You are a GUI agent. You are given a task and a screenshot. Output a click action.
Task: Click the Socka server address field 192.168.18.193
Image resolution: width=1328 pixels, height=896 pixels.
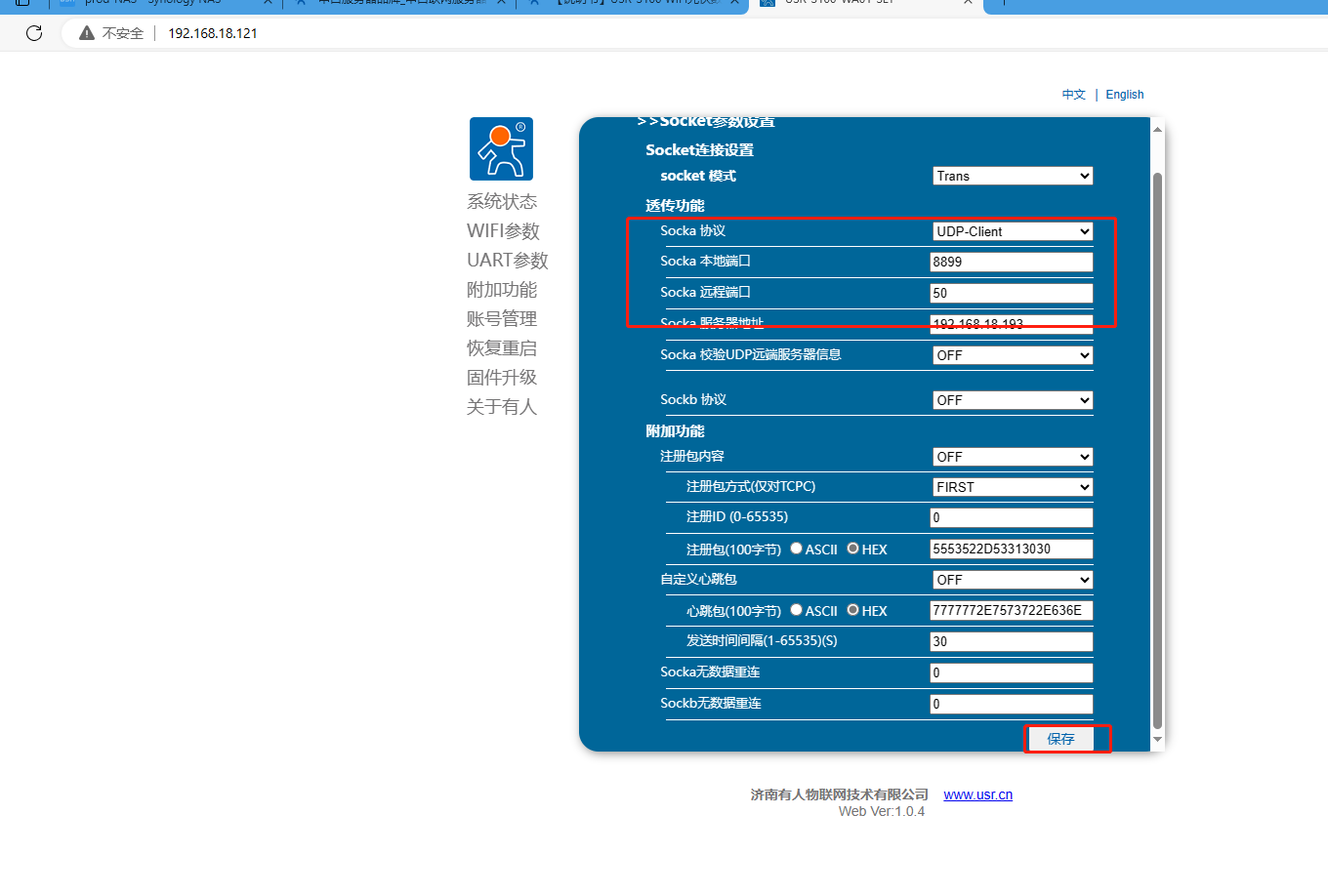pyautogui.click(x=1012, y=324)
